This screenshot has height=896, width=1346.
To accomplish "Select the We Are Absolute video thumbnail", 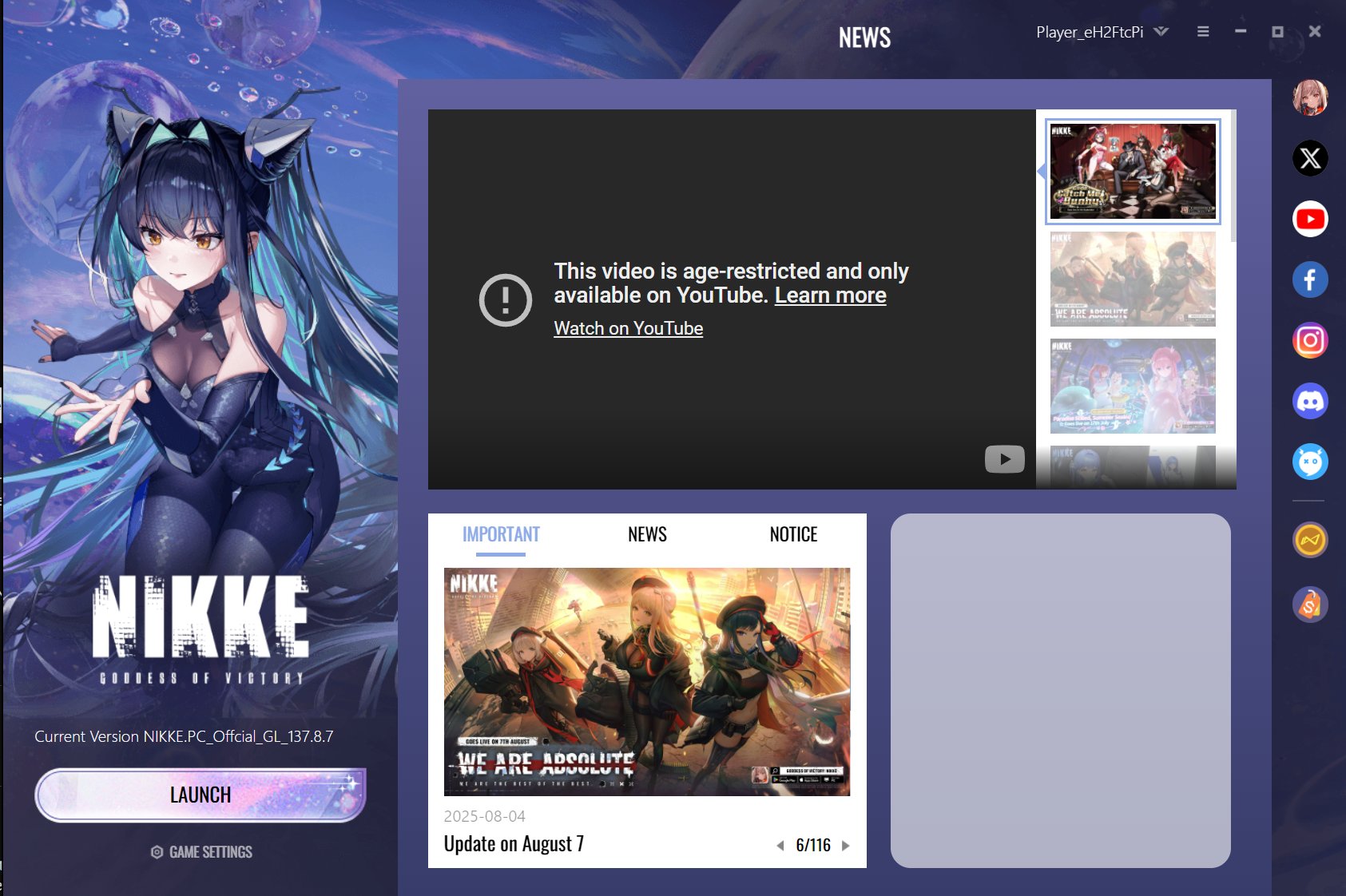I will pos(1133,279).
